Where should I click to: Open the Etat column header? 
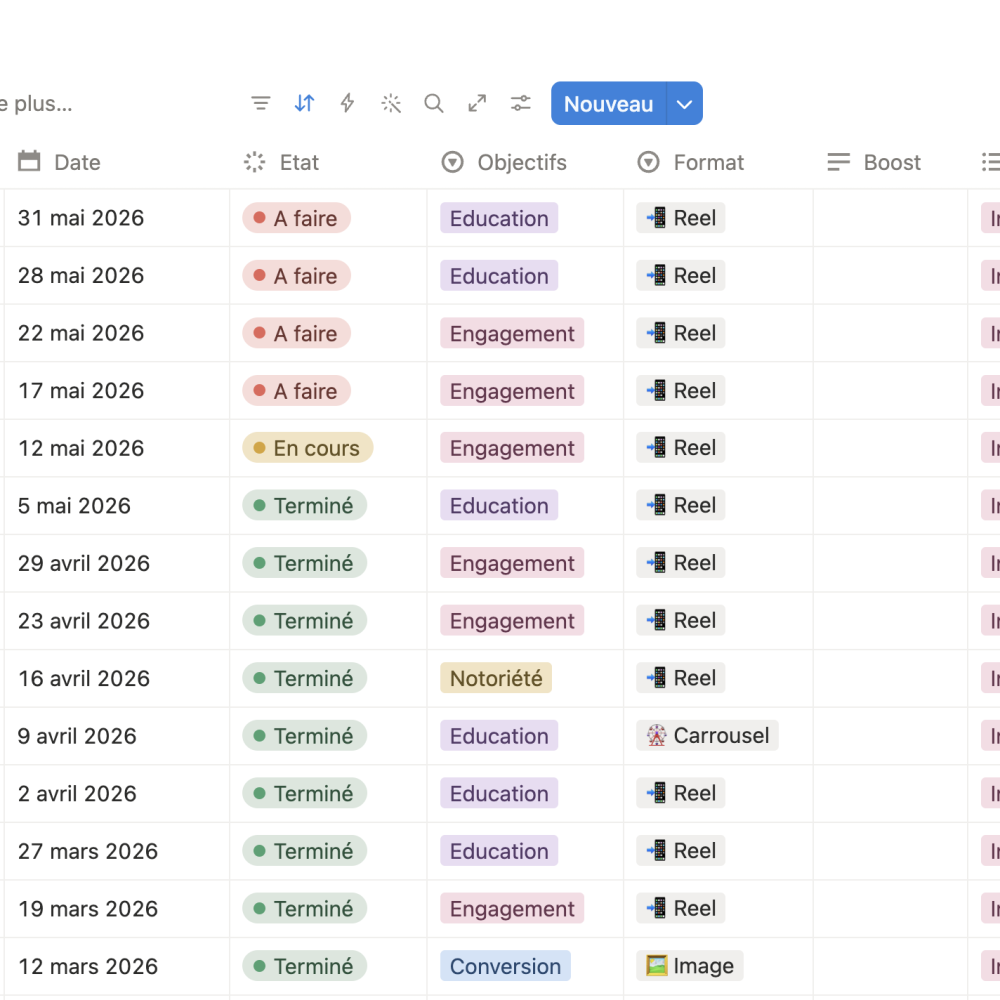point(328,163)
